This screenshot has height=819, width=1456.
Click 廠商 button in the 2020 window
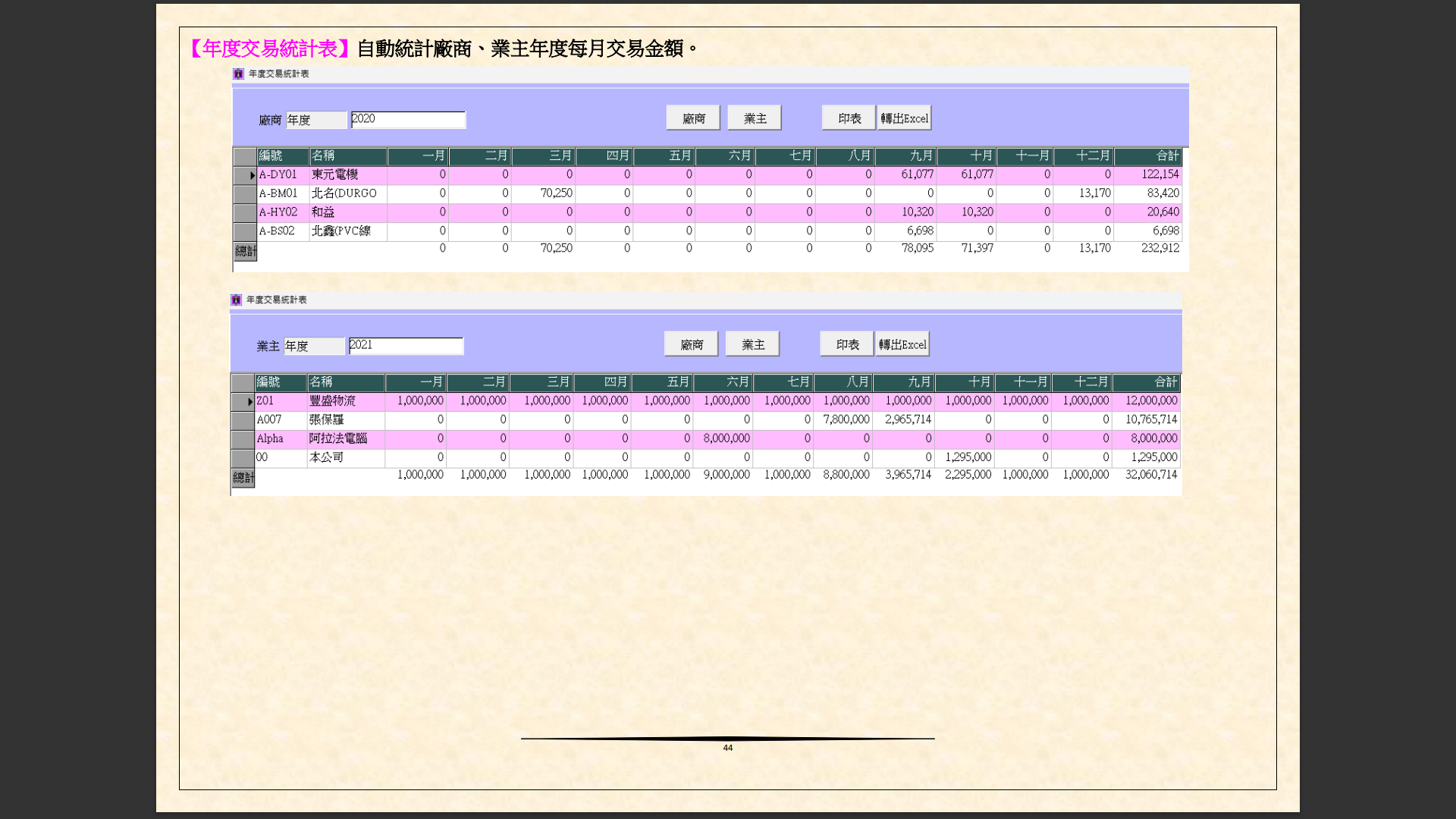[x=693, y=118]
